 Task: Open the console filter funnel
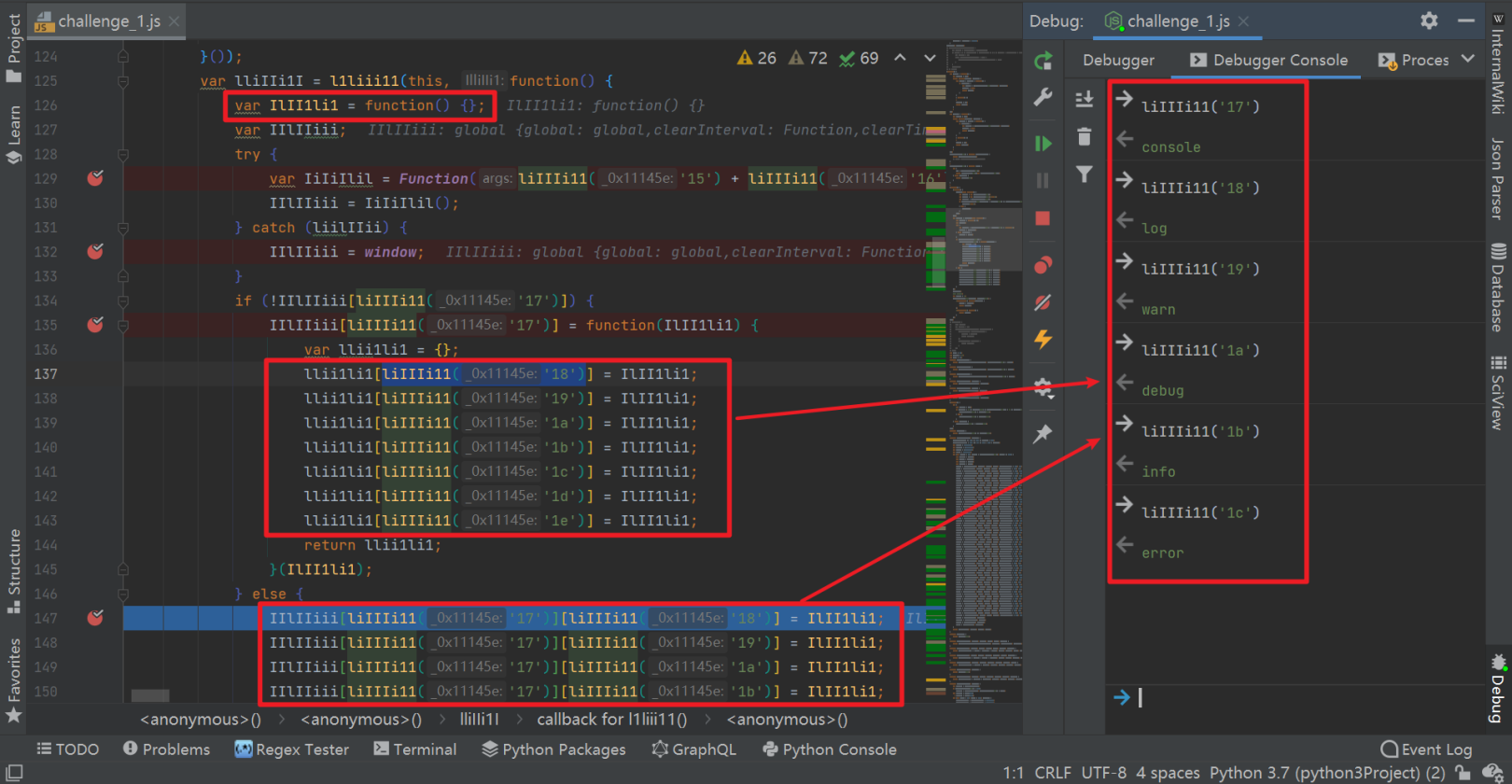tap(1084, 175)
